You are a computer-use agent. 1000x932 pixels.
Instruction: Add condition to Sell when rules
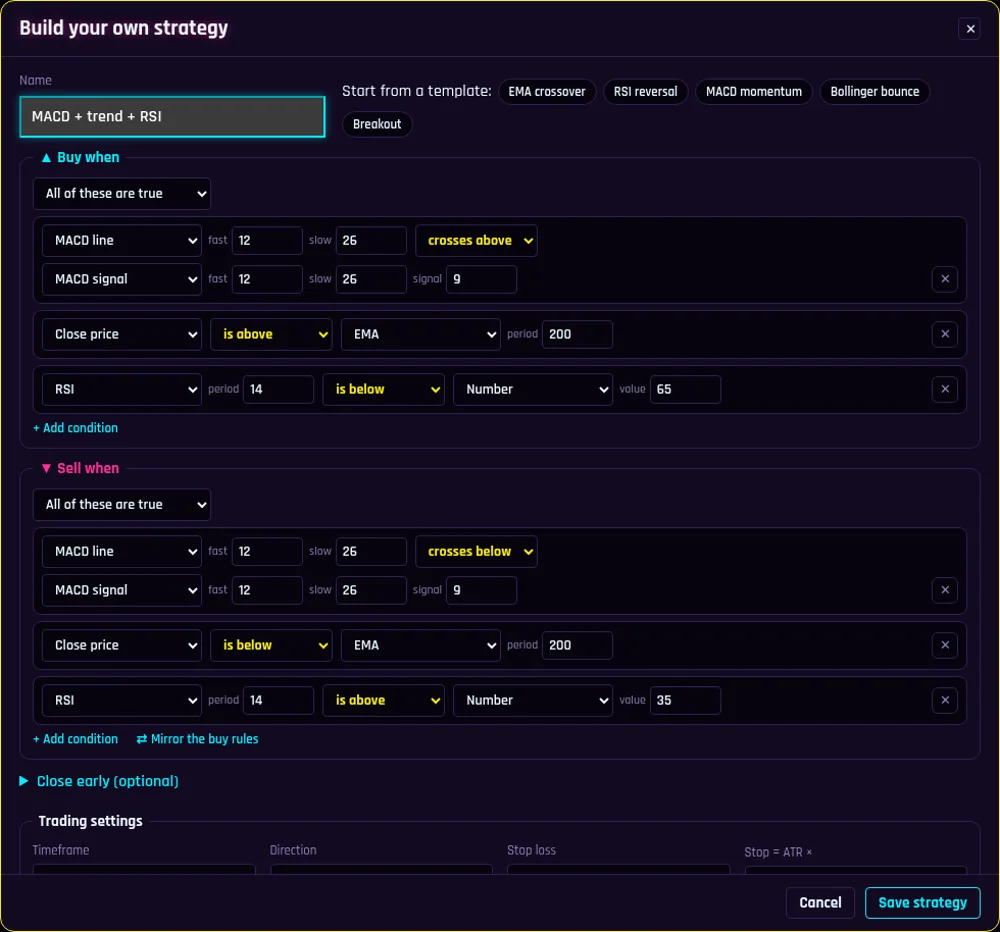76,739
